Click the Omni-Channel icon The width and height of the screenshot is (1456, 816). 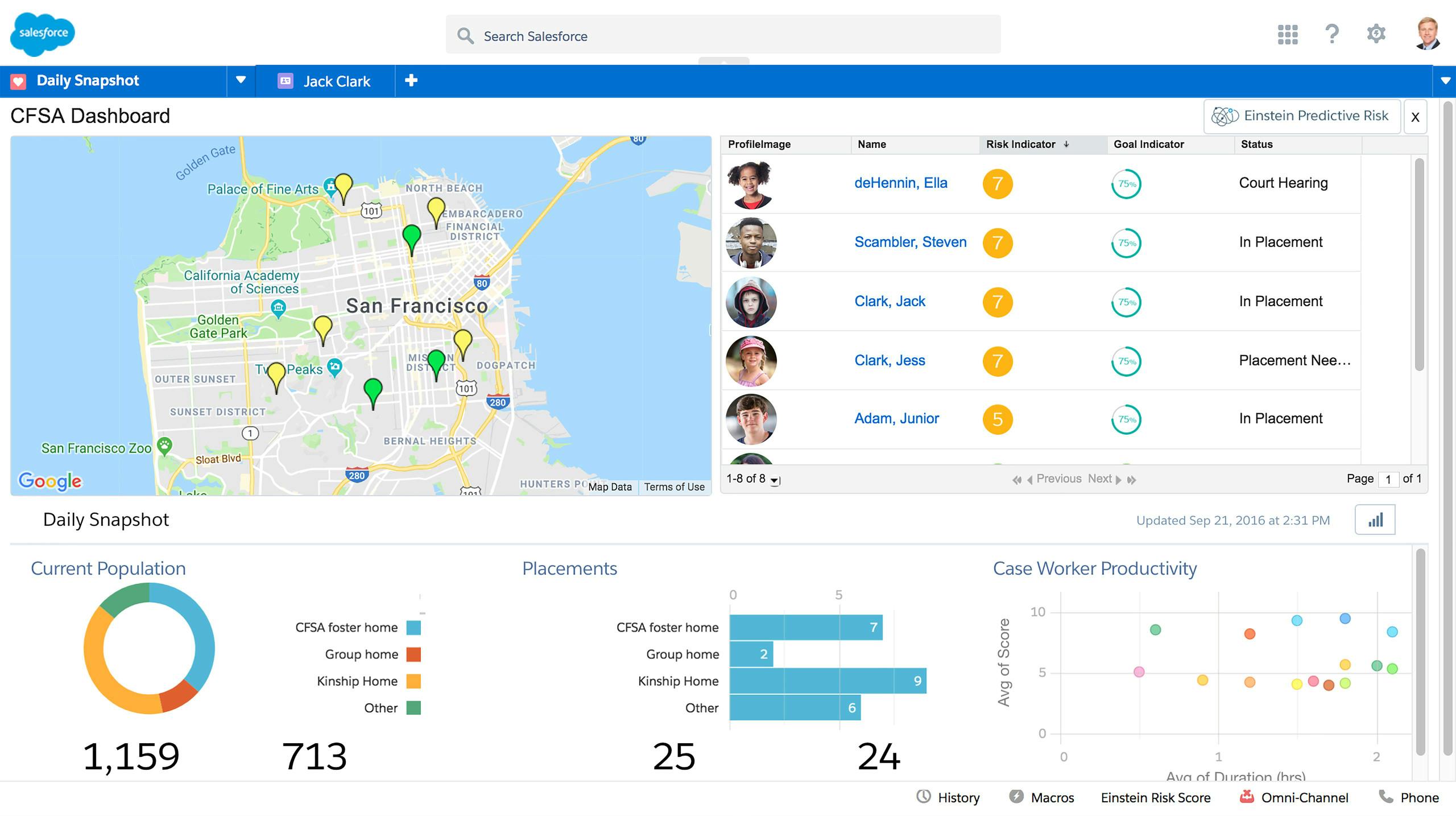(x=1247, y=796)
